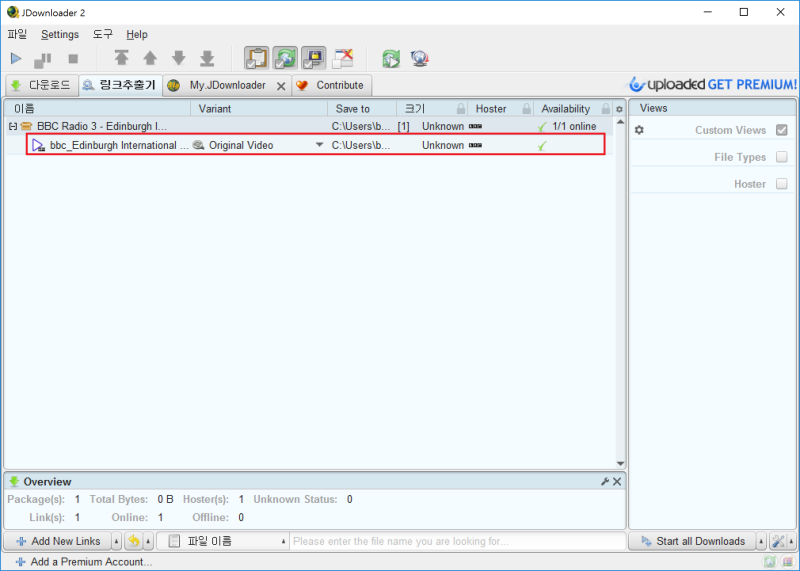800x571 pixels.
Task: Open the Original Video variant dropdown
Action: pyautogui.click(x=319, y=145)
